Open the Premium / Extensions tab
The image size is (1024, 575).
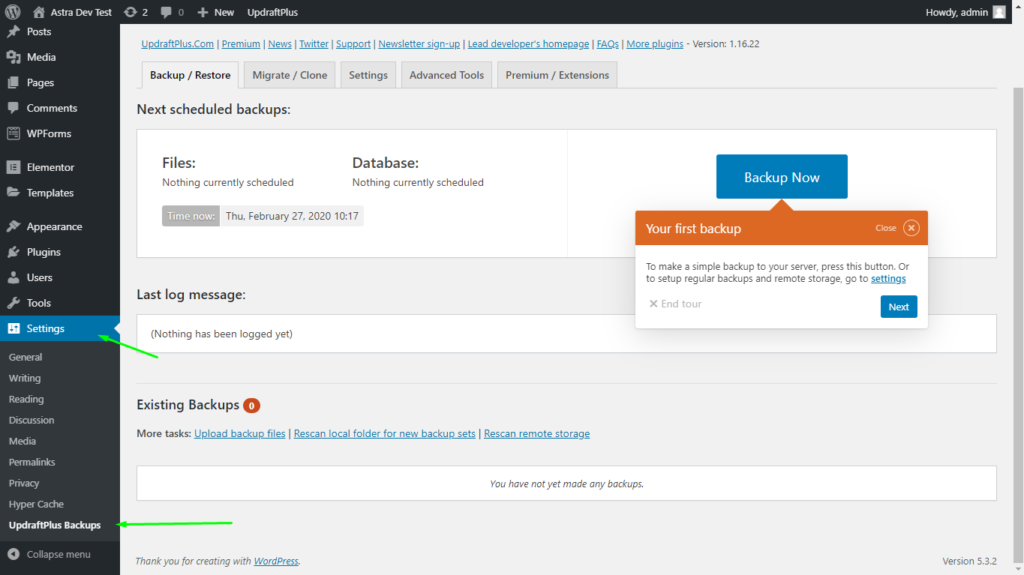[557, 75]
